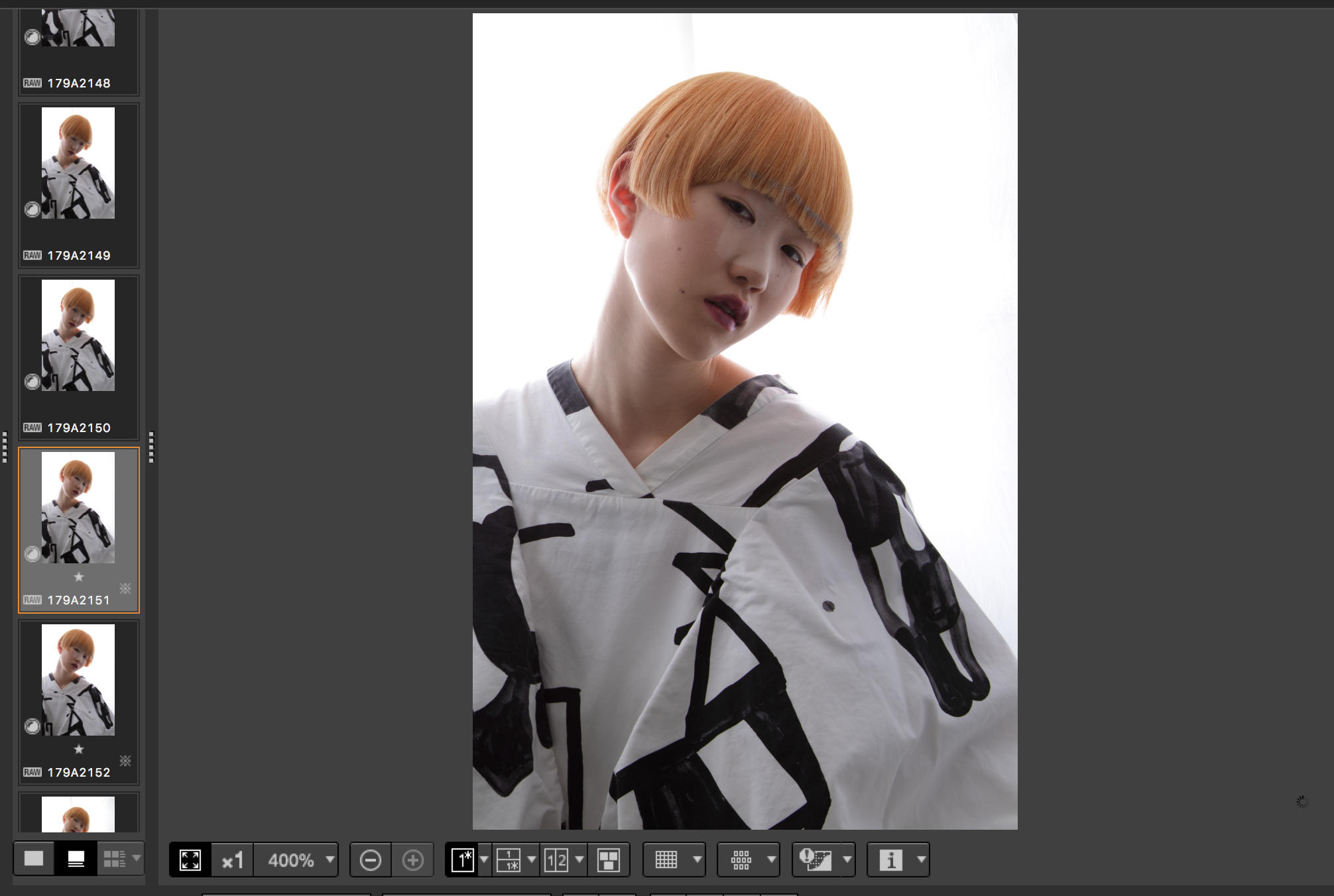The height and width of the screenshot is (896, 1334).
Task: Click file name 179A2150
Action: 79,427
